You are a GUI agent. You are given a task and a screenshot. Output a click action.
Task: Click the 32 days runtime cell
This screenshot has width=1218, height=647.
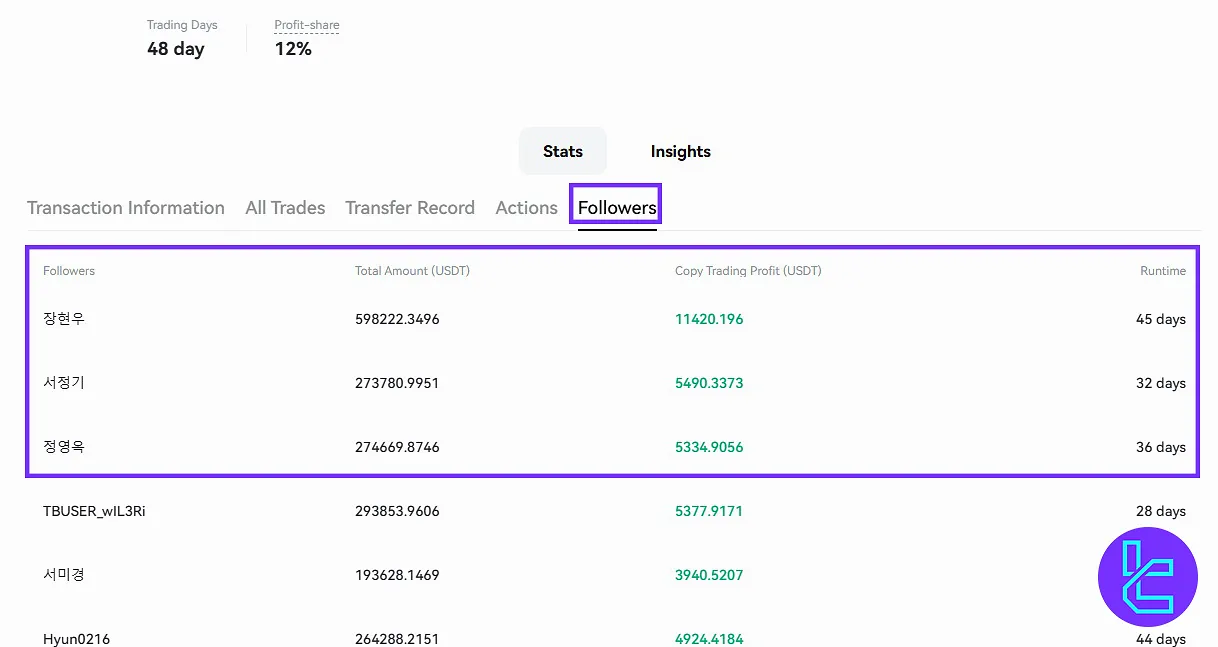pos(1161,383)
